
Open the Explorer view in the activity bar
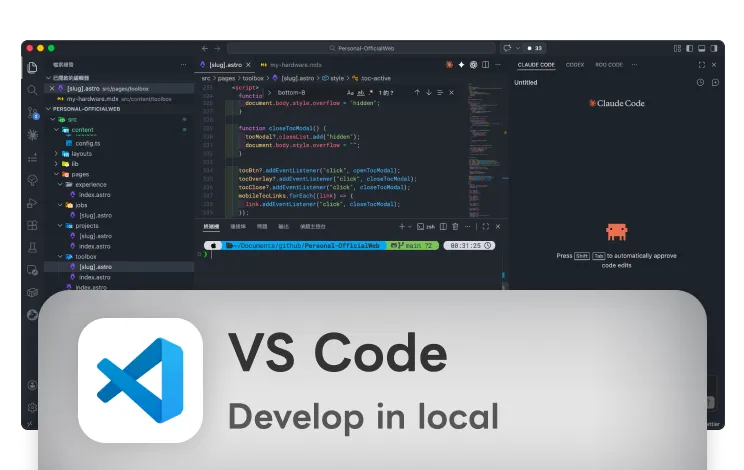click(32, 67)
